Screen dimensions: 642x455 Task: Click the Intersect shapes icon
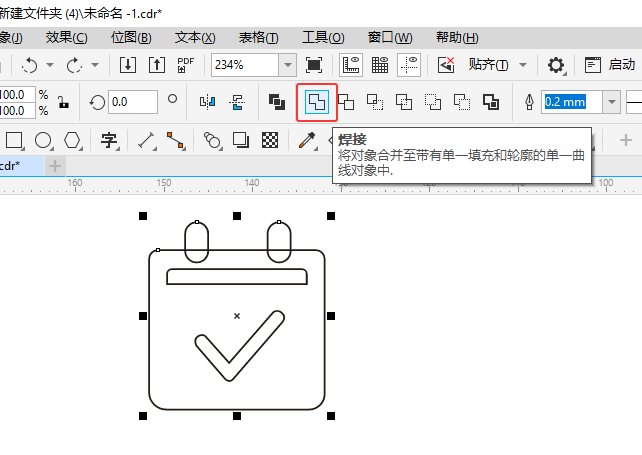[375, 102]
